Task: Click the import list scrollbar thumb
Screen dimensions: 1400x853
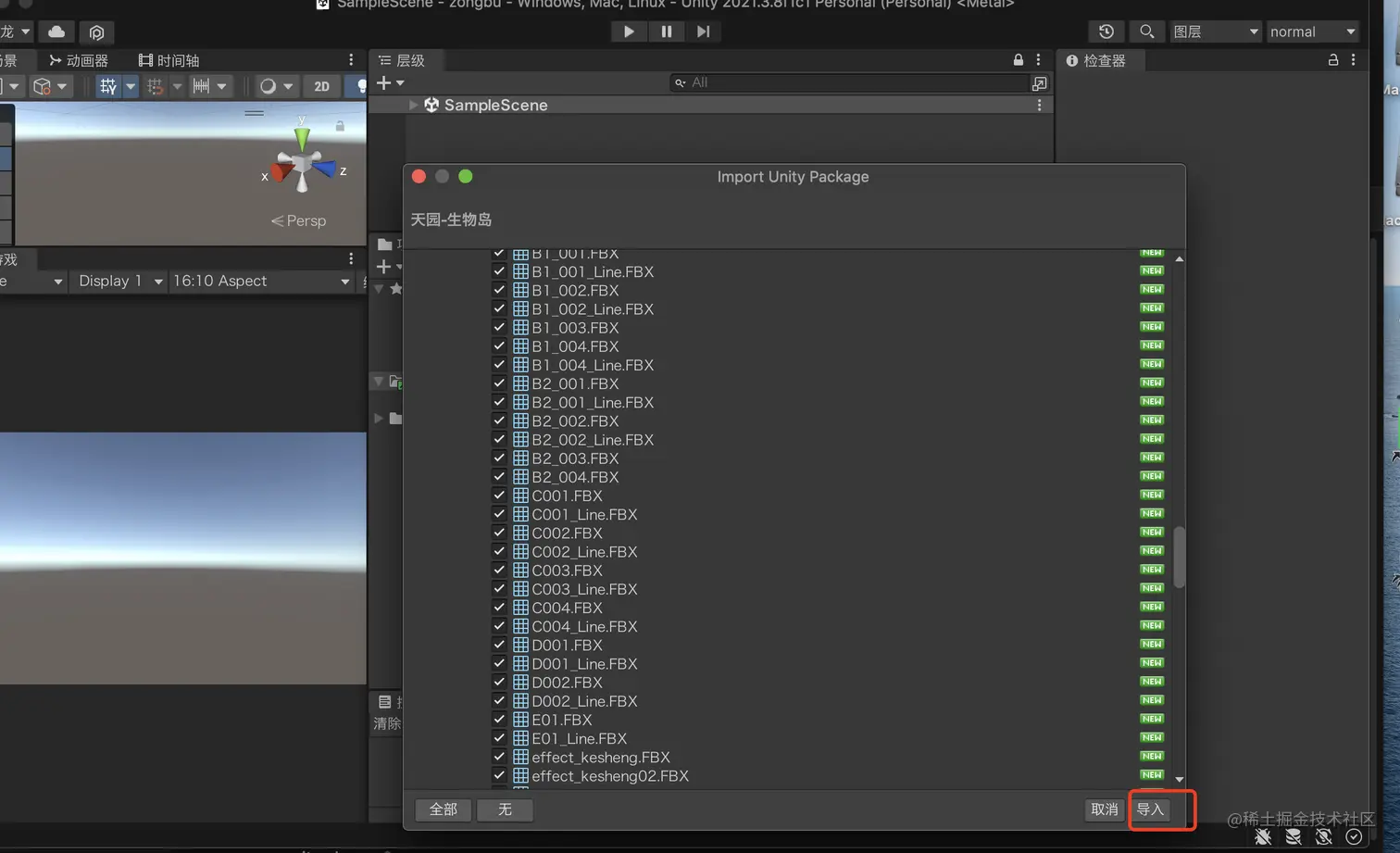Action: click(x=1179, y=557)
